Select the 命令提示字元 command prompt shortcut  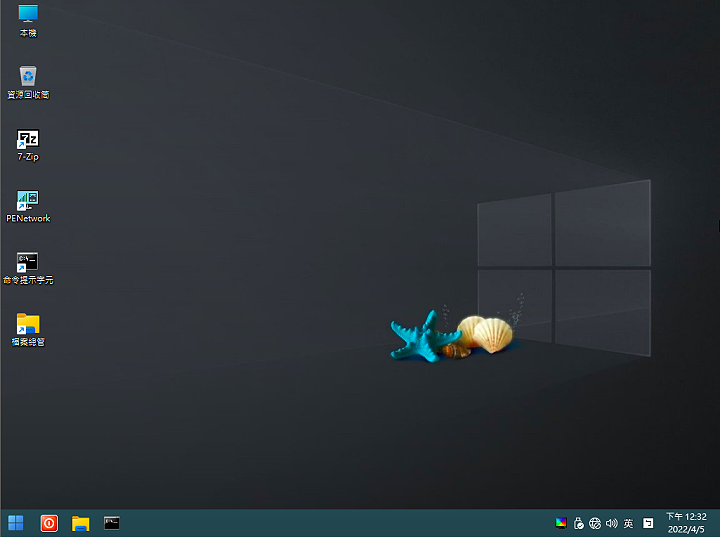pyautogui.click(x=28, y=268)
